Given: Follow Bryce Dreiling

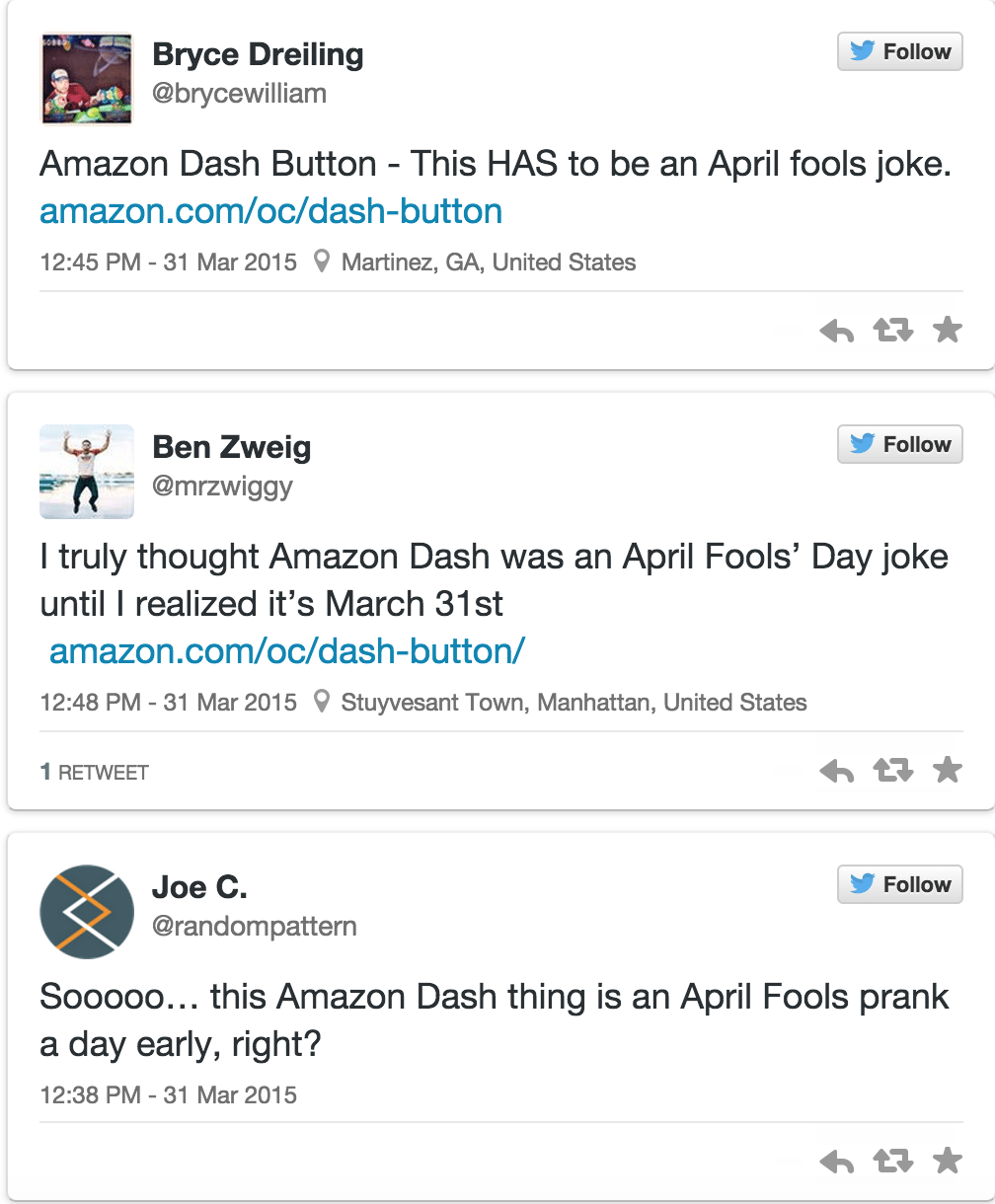Looking at the screenshot, I should click(x=900, y=52).
